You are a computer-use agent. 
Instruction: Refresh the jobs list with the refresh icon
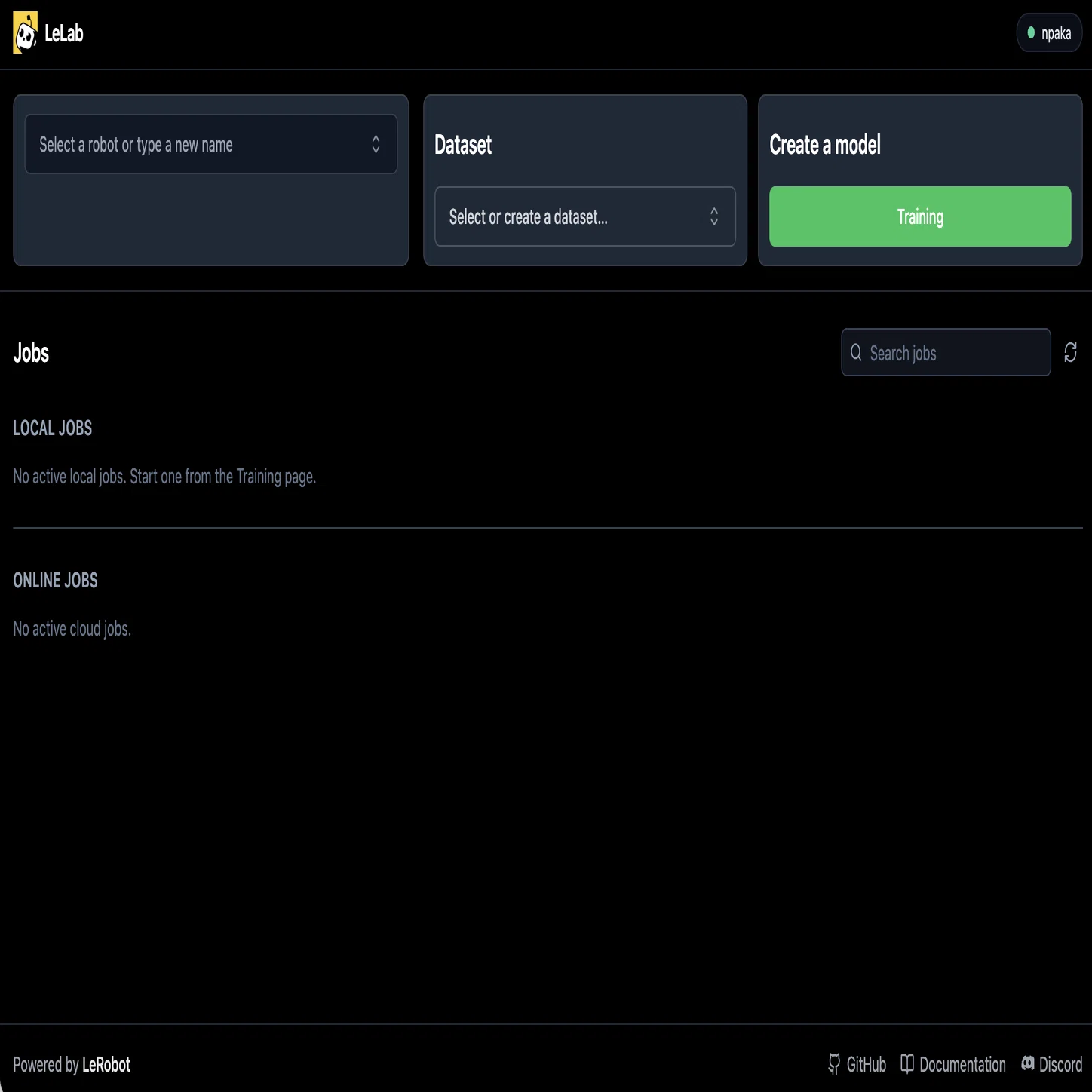[x=1070, y=352]
